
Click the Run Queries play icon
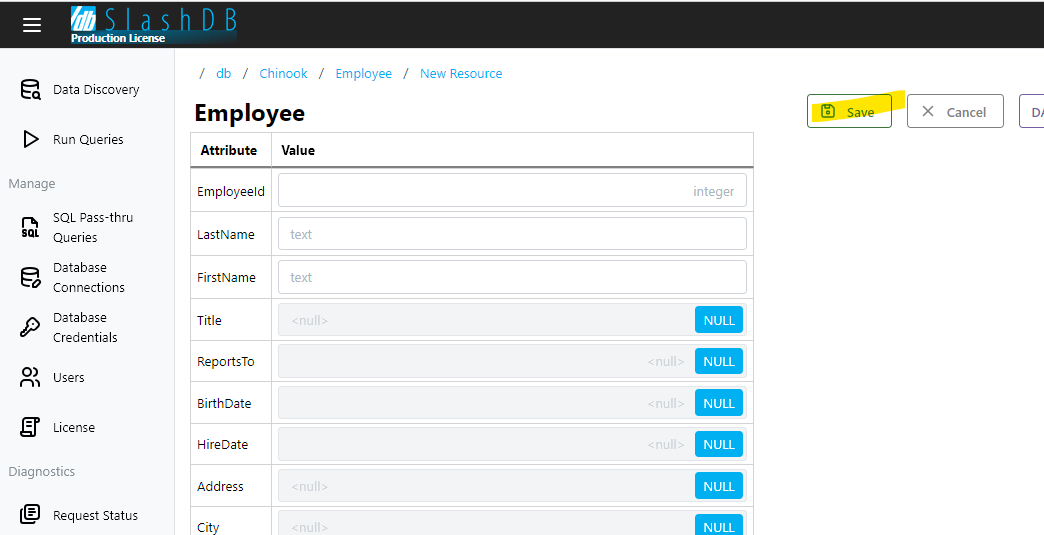[31, 140]
